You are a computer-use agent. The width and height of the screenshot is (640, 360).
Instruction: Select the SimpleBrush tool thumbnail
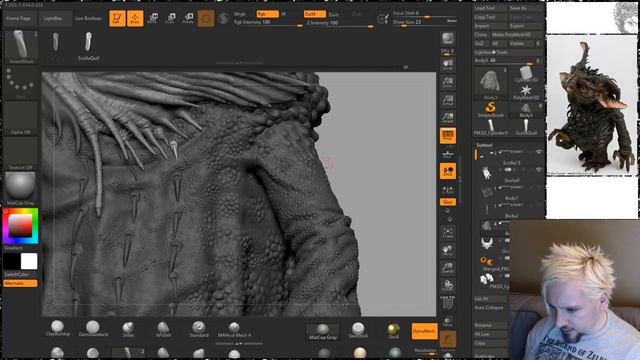[490, 110]
